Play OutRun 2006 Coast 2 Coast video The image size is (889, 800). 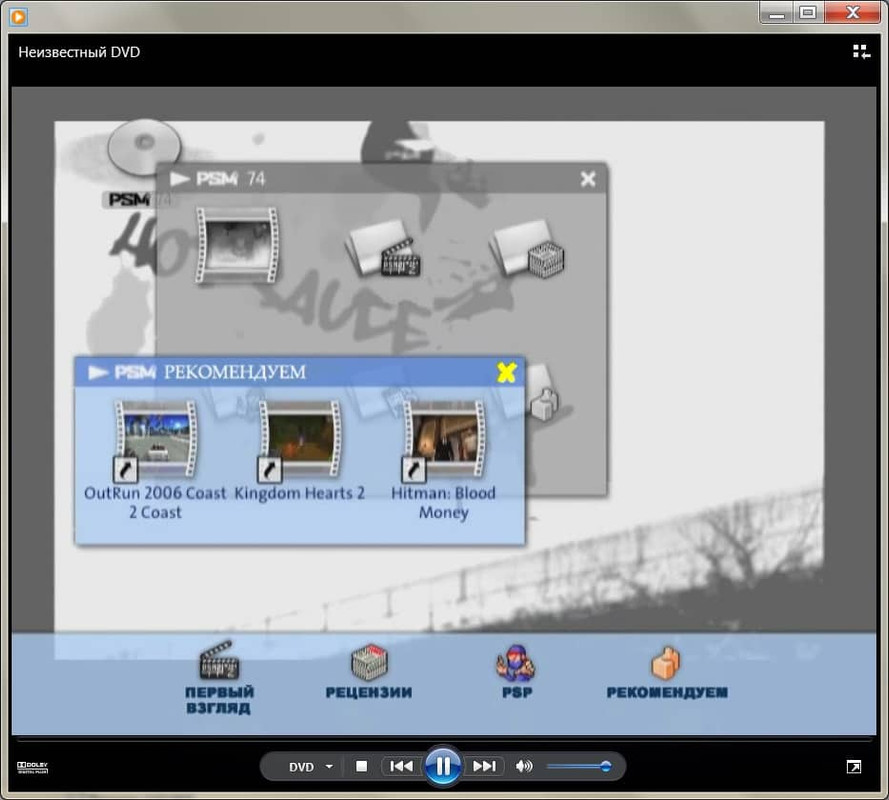point(155,439)
